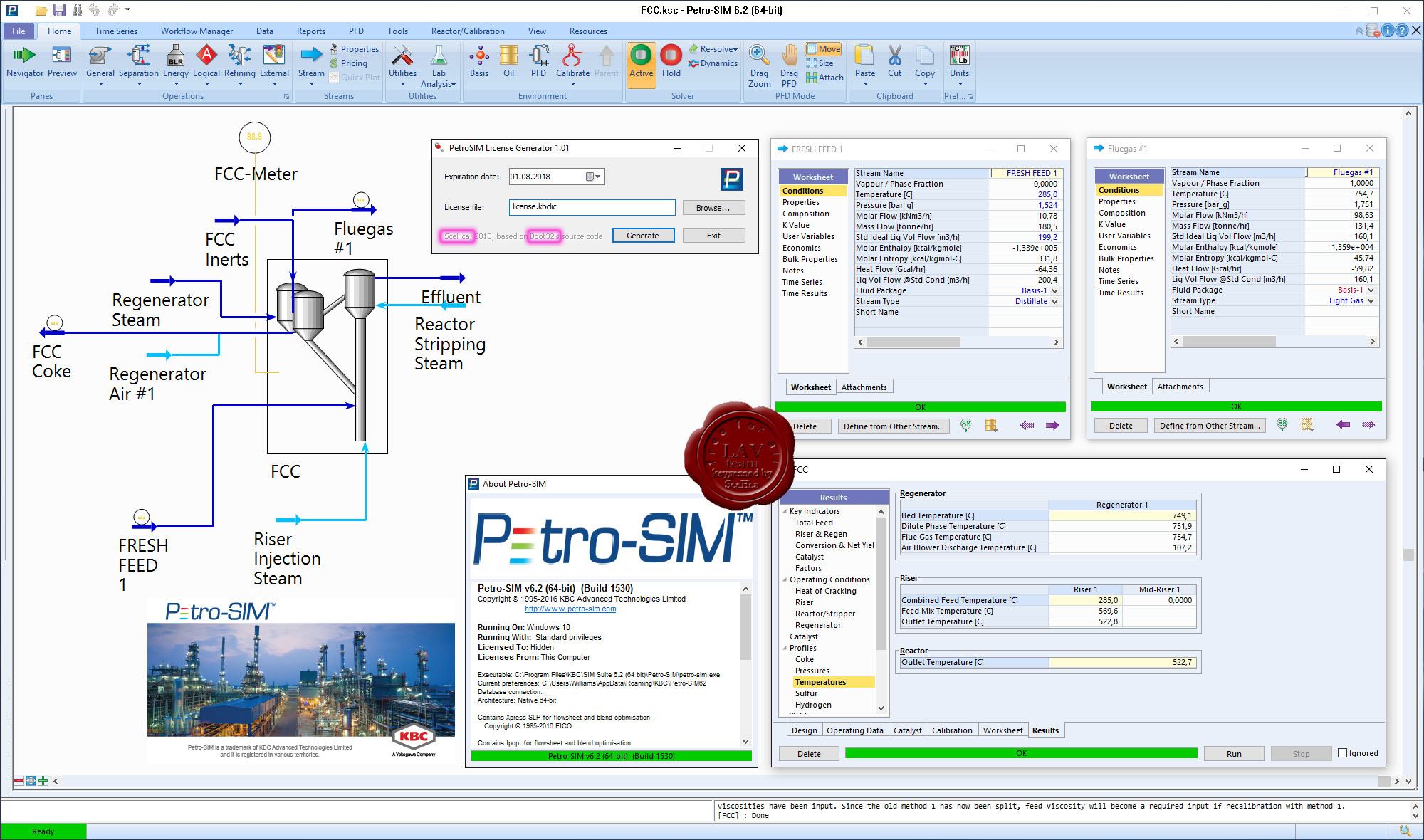The width and height of the screenshot is (1424, 840).
Task: Click Define from Other Stream in Fluegas #1
Action: pyautogui.click(x=1210, y=426)
